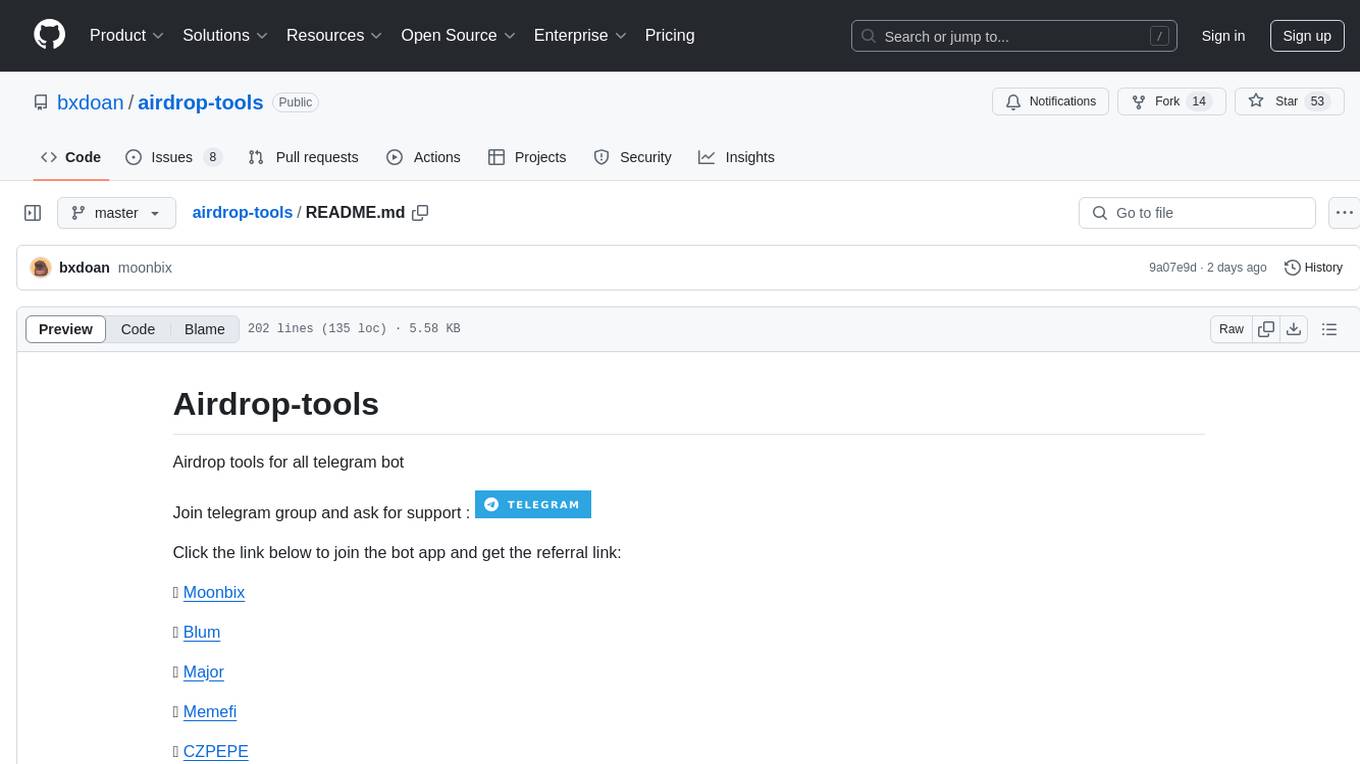The height and width of the screenshot is (764, 1360).
Task: Expand the Solutions menu
Action: (225, 35)
